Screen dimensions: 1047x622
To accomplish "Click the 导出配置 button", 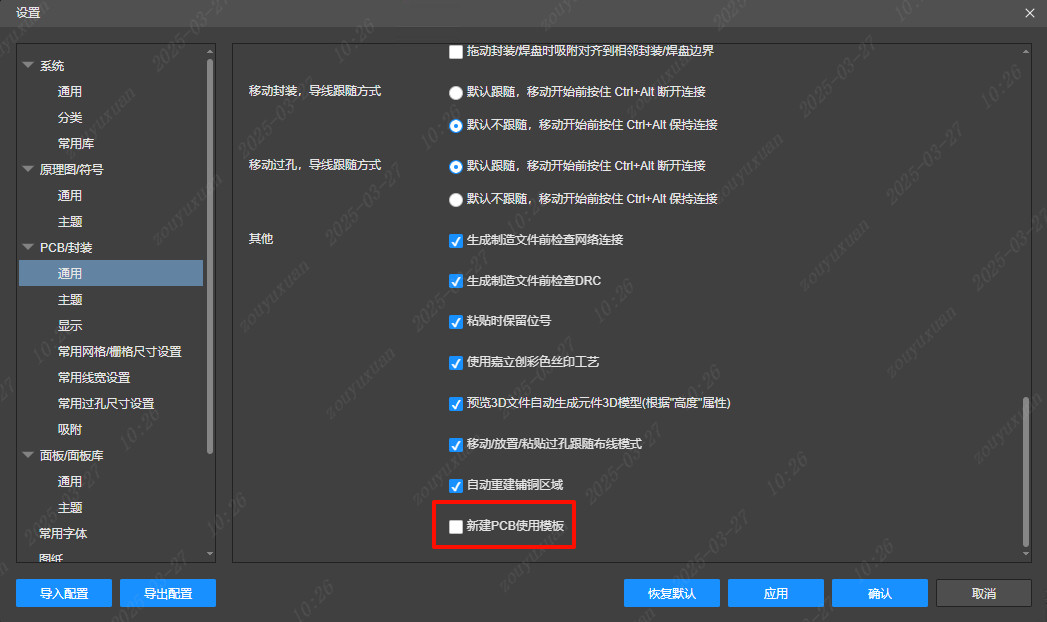I will tap(167, 593).
